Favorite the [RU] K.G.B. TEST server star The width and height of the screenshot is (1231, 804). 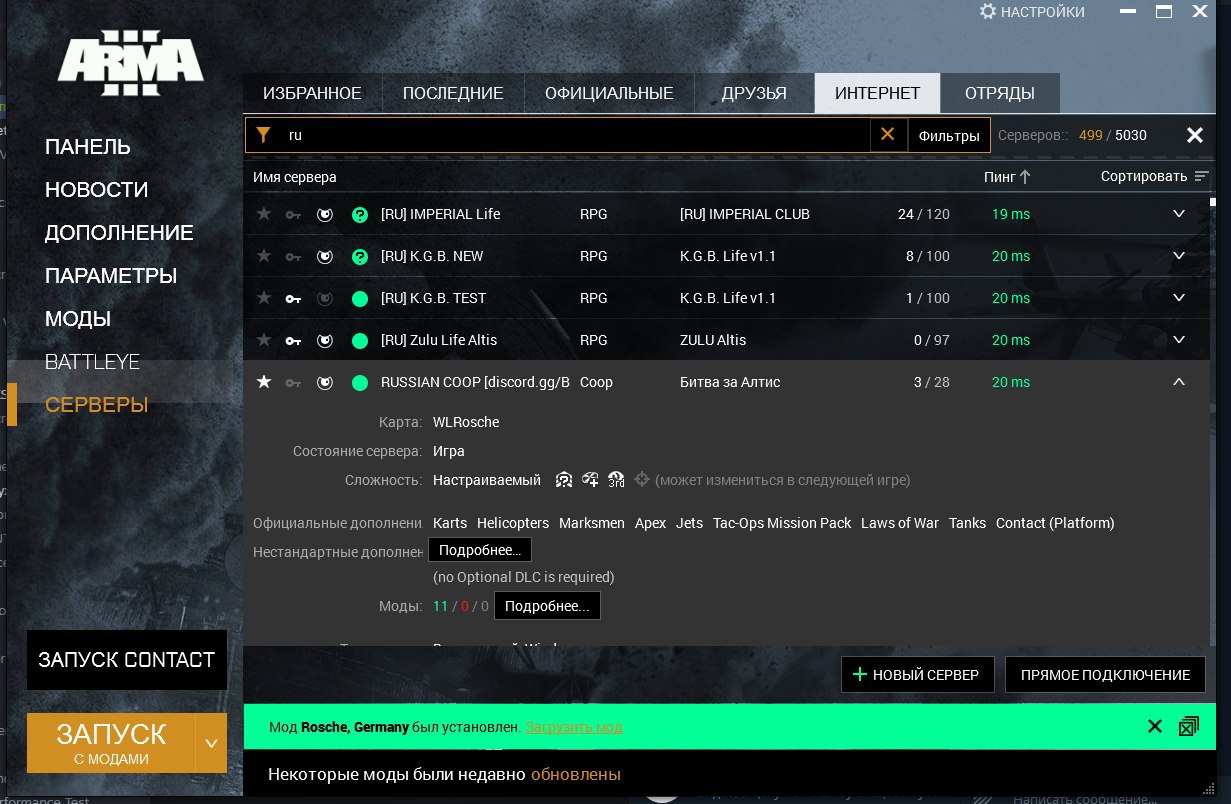click(x=264, y=298)
